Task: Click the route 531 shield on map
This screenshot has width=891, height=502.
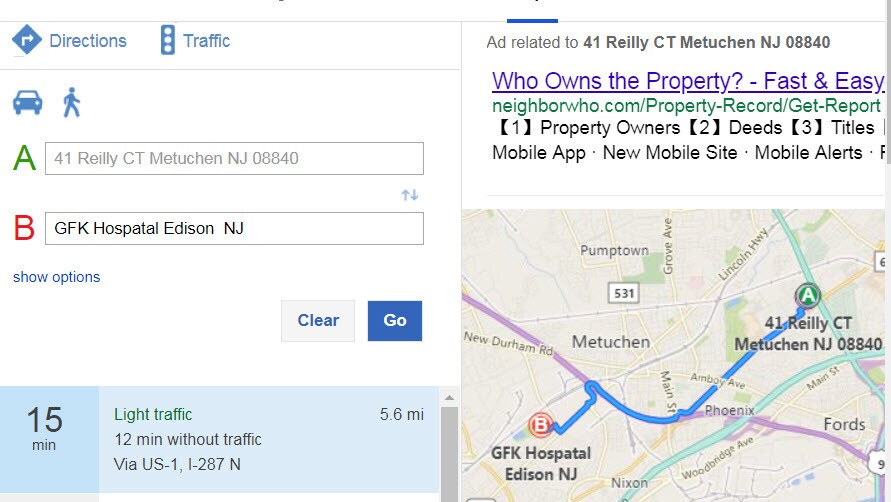Action: coord(624,293)
